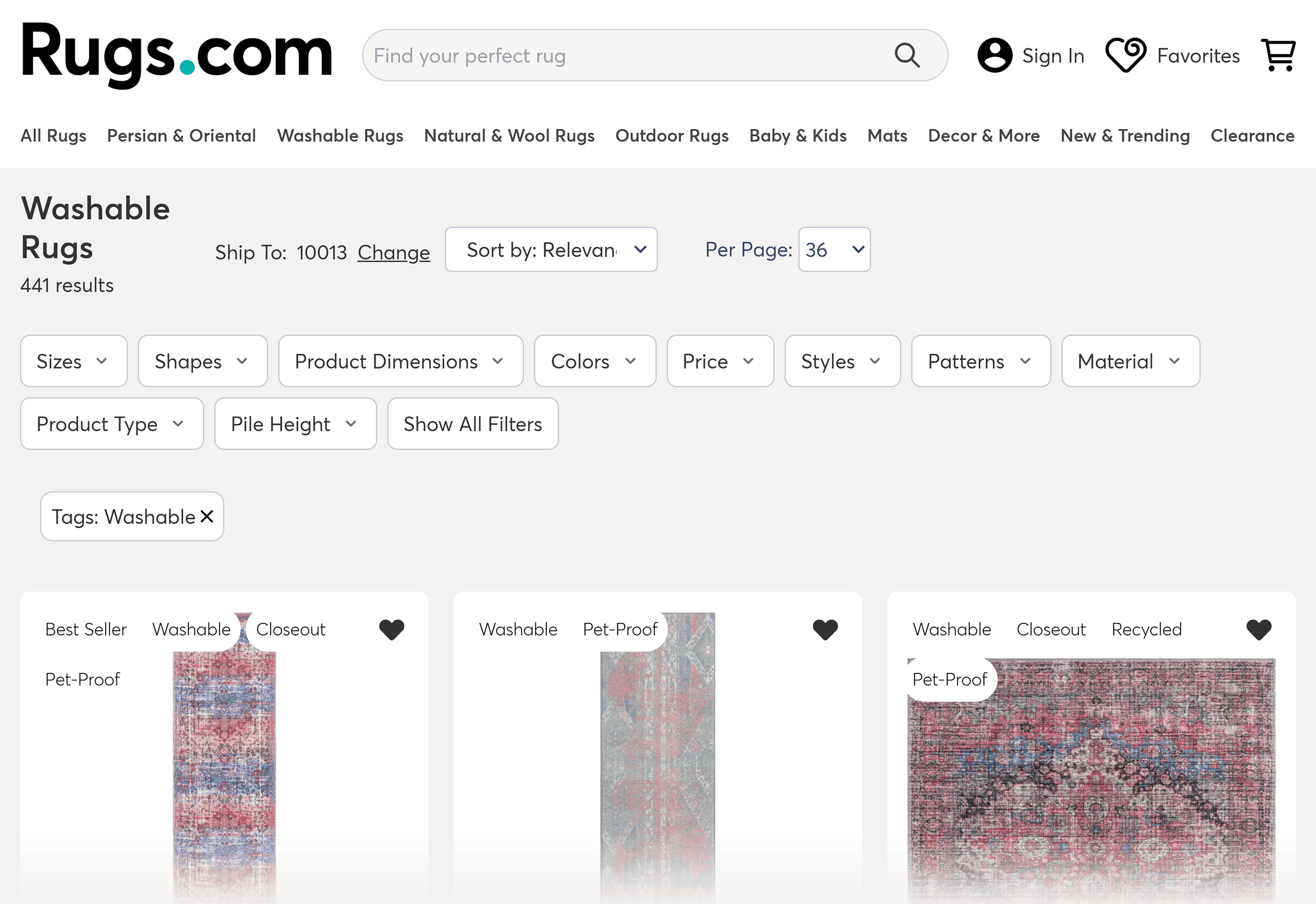This screenshot has width=1316, height=904.
Task: Click Closeout badge on third rug
Action: coord(1051,629)
